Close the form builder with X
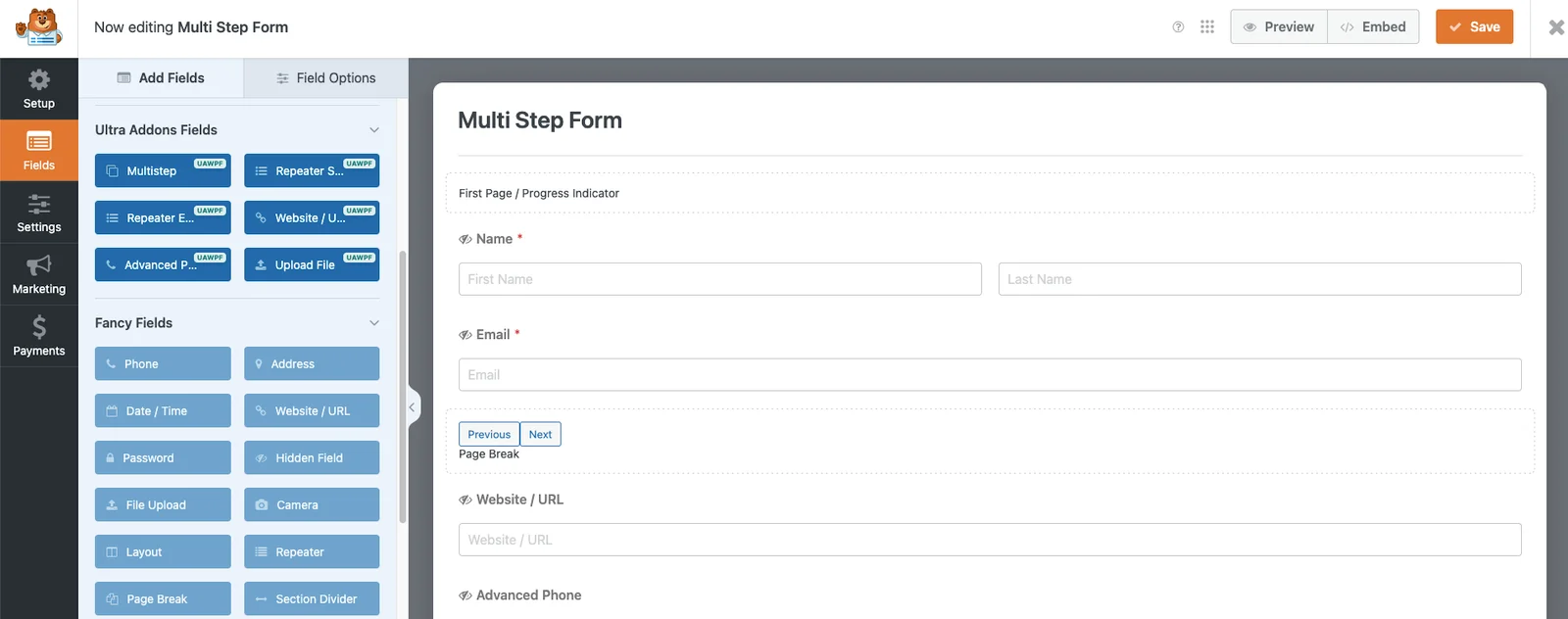Viewport: 1568px width, 619px height. pyautogui.click(x=1556, y=27)
